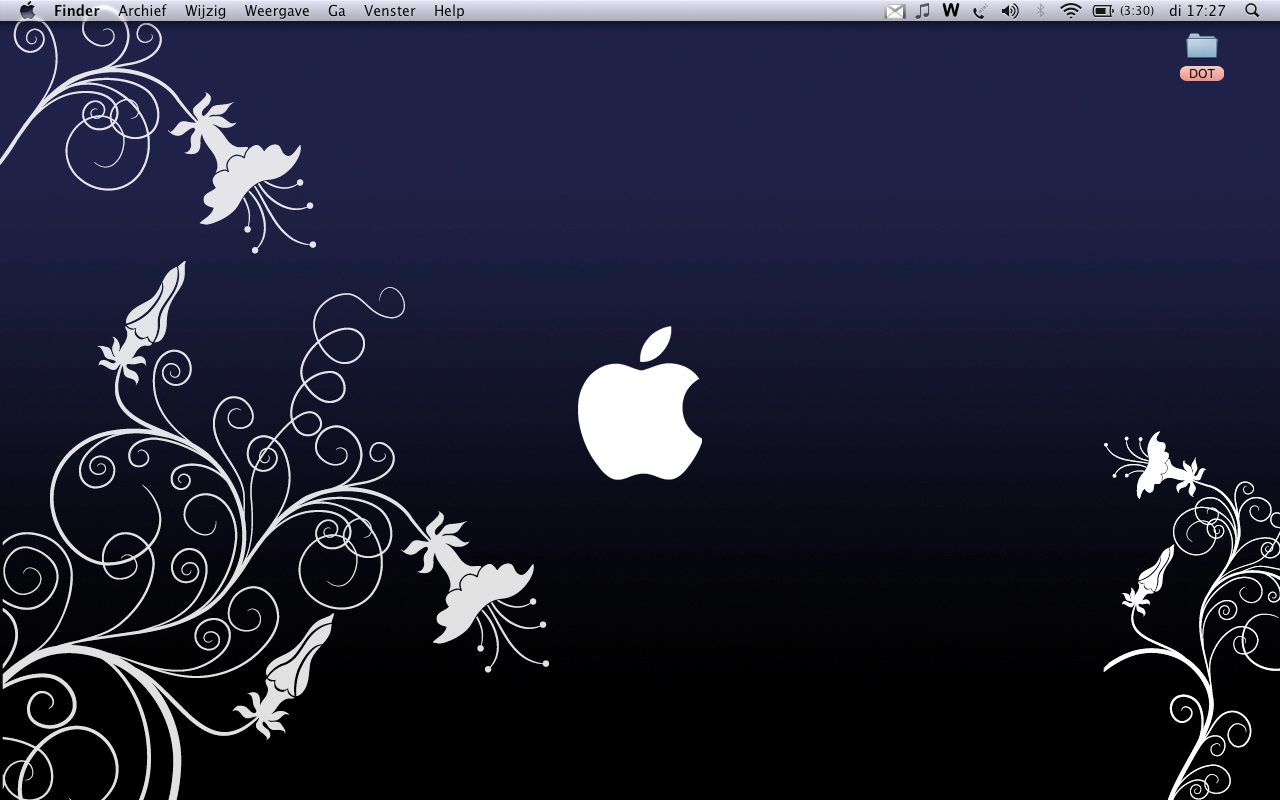Open the Ga menu
Viewport: 1280px width, 800px height.
pos(337,10)
